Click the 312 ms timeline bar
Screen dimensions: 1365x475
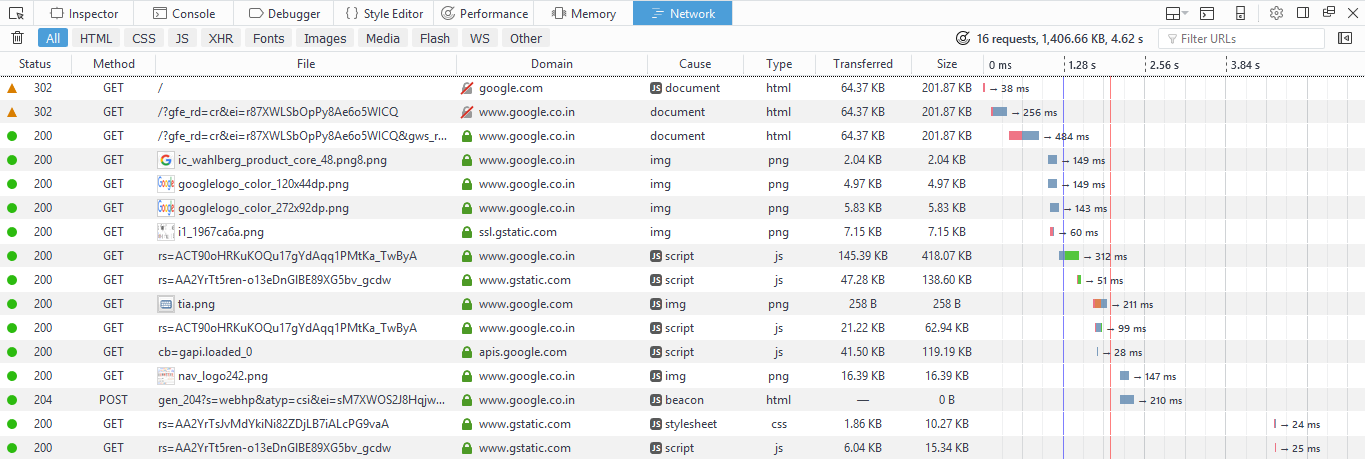1069,256
